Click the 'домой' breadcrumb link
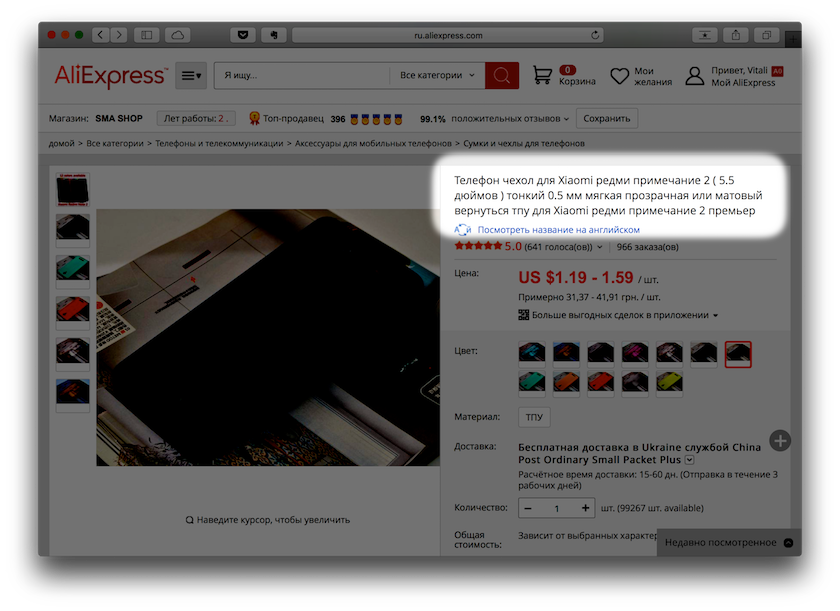Screen dimensions: 840x611 [62, 144]
